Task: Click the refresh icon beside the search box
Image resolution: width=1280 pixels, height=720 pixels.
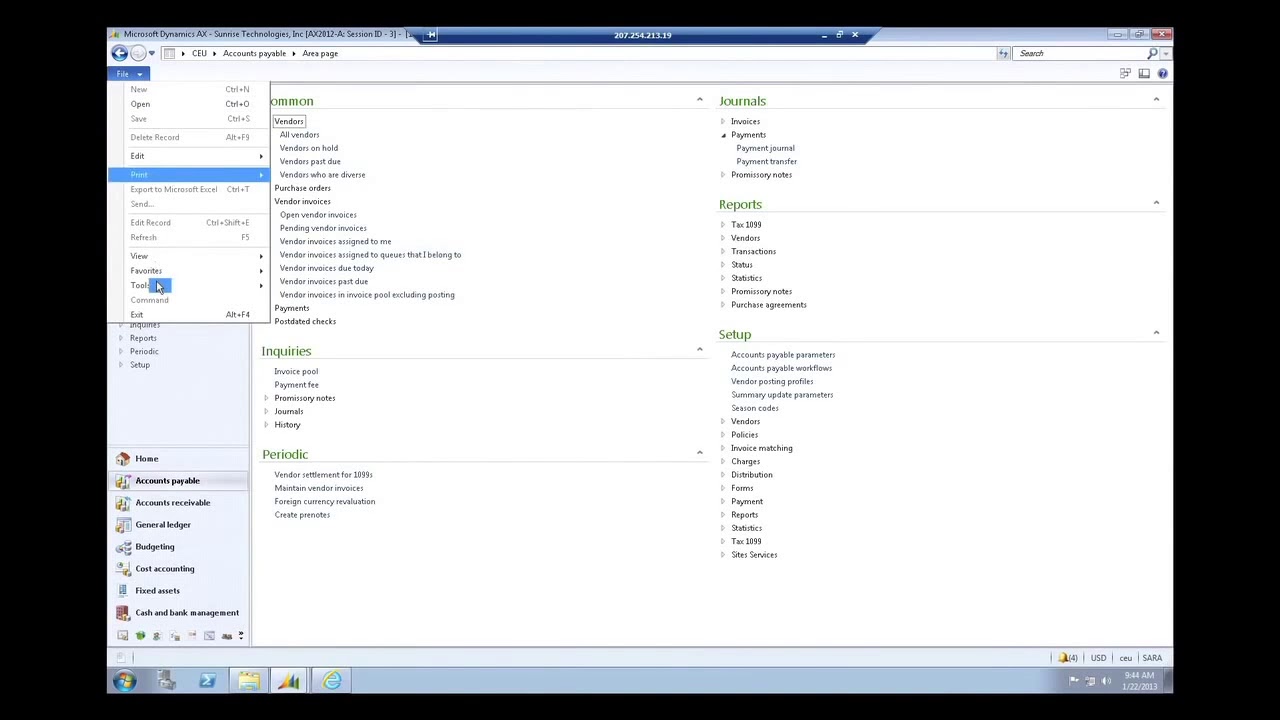Action: tap(1003, 53)
